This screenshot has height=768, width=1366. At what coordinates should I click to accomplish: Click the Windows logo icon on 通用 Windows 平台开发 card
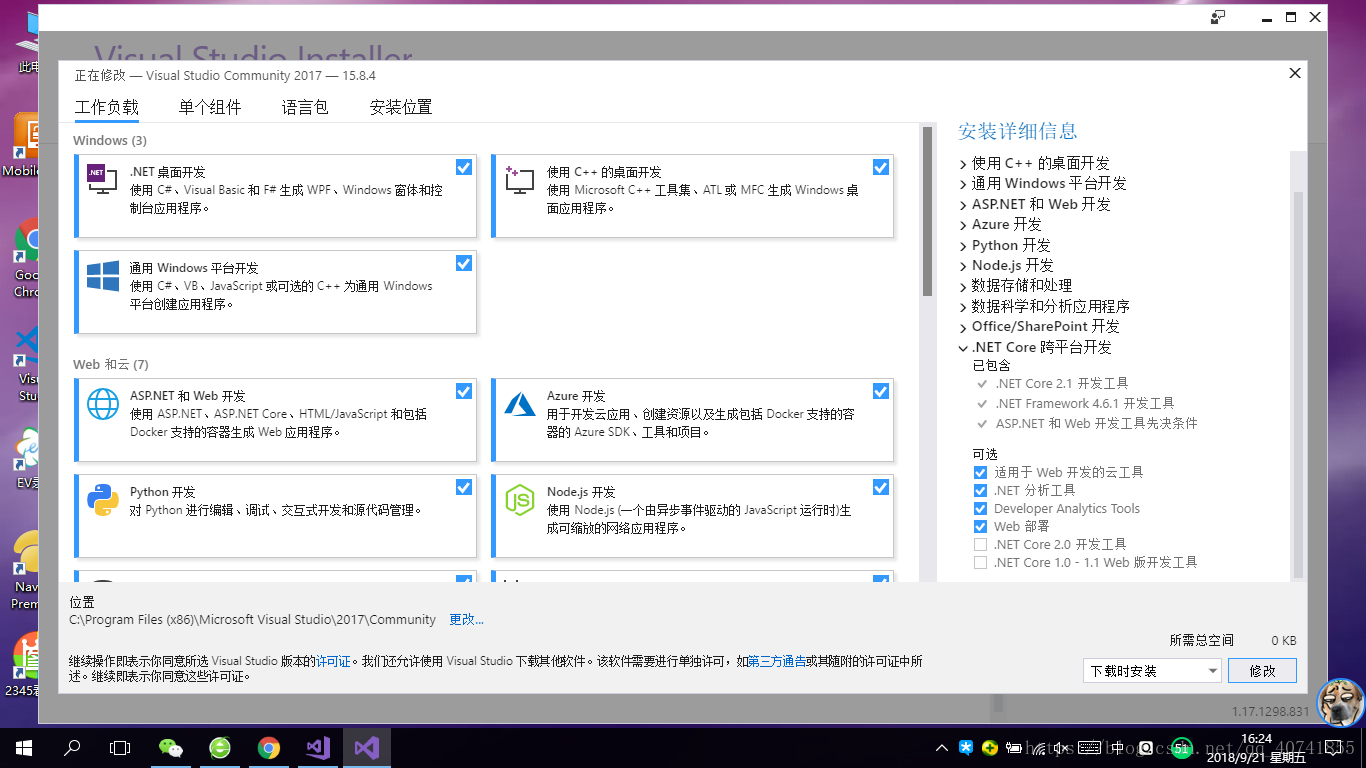point(103,276)
